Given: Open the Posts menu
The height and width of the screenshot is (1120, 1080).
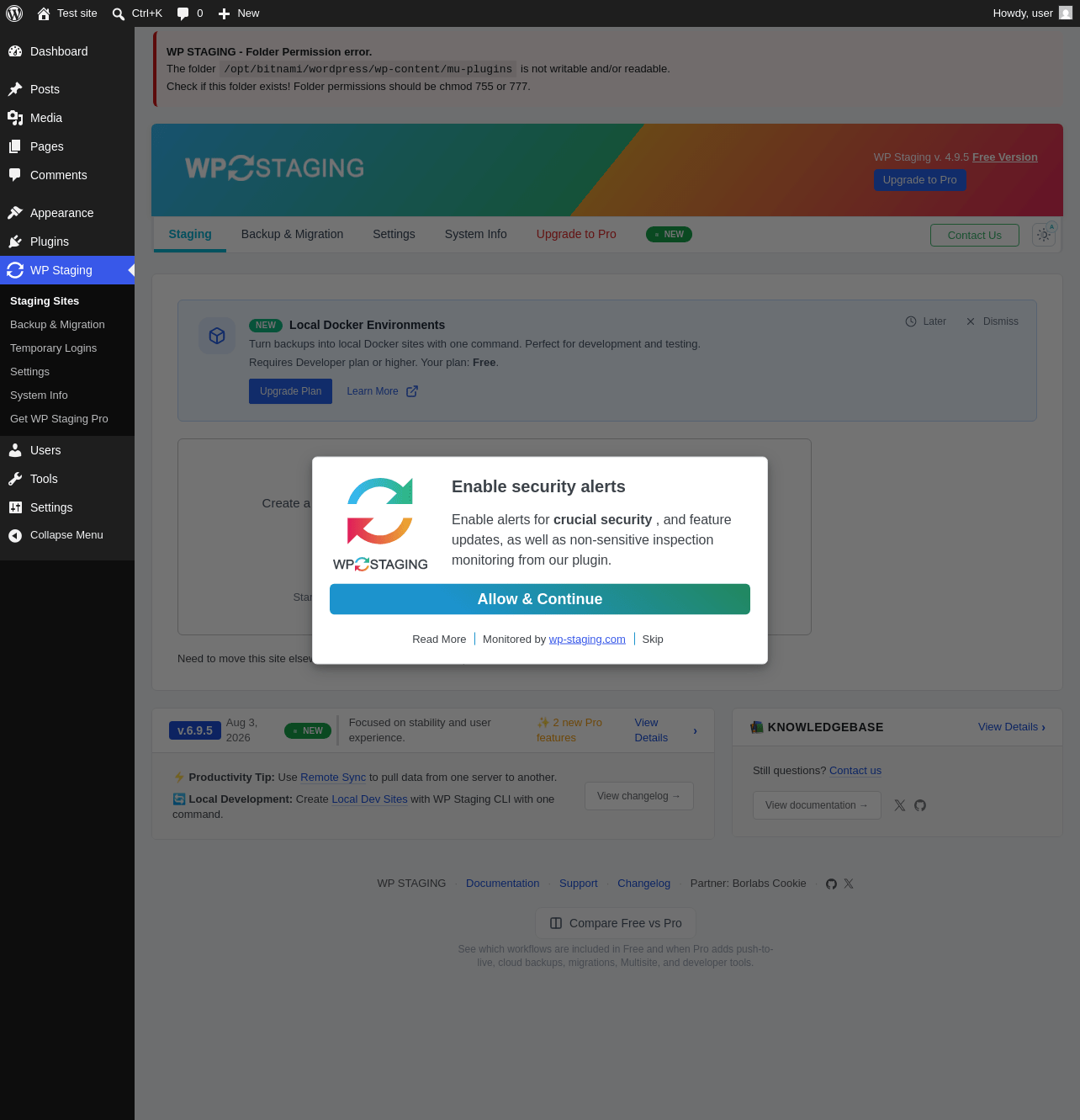Looking at the screenshot, I should tap(67, 89).
